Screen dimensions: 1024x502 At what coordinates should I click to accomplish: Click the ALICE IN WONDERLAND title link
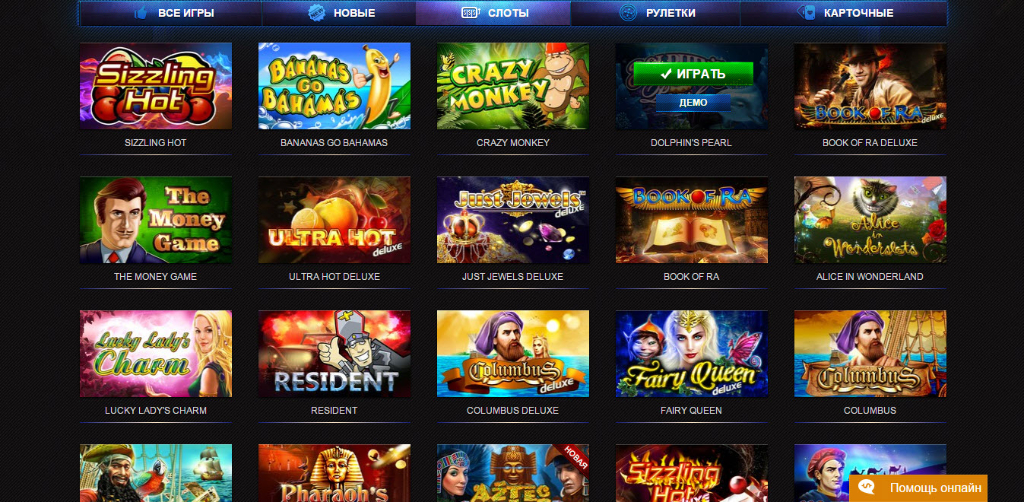[x=870, y=277]
